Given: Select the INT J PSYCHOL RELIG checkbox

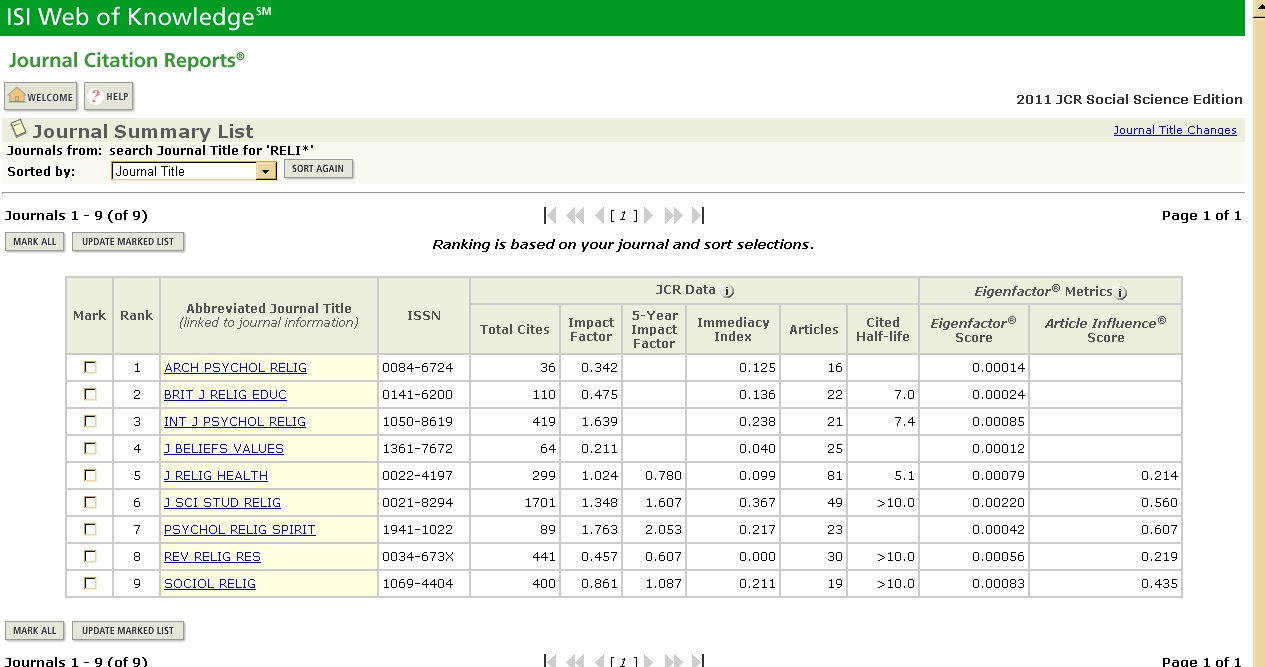Looking at the screenshot, I should point(90,422).
